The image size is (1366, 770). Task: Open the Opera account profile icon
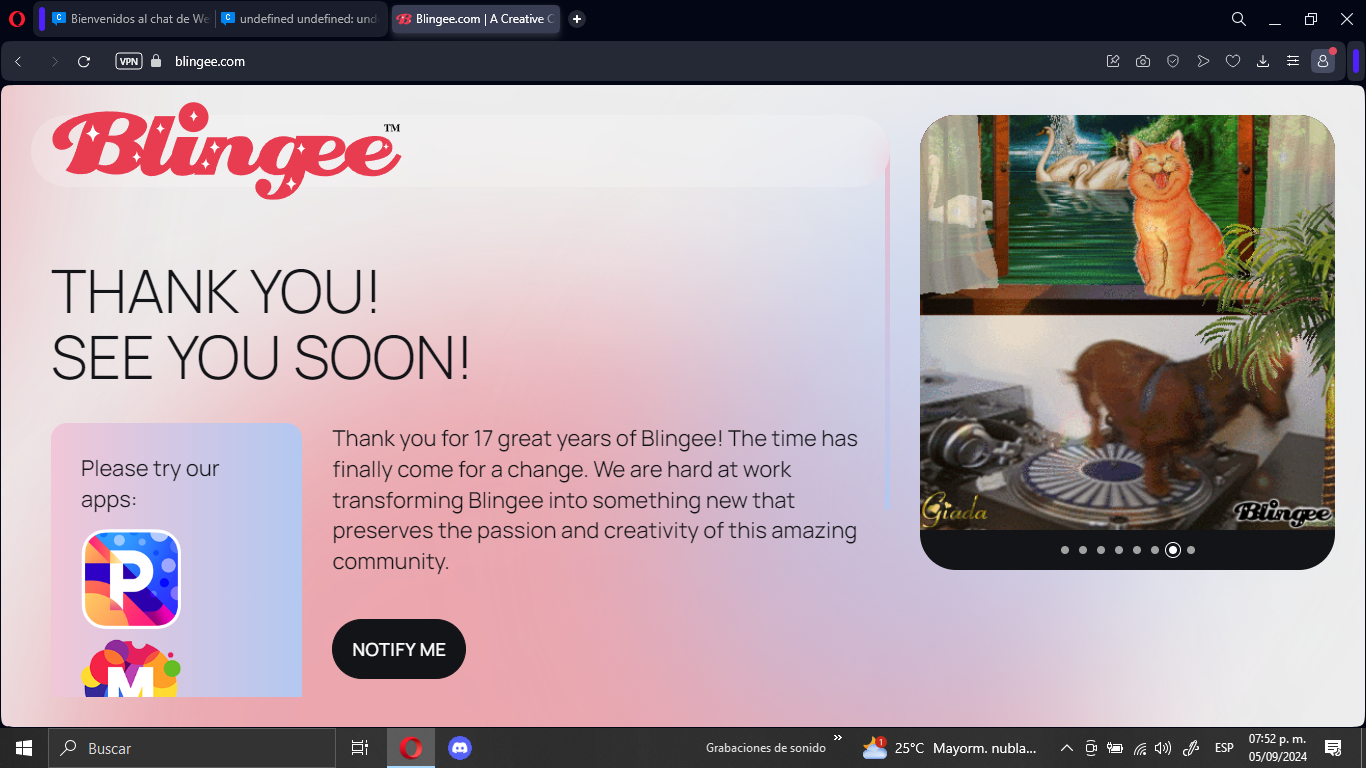point(1323,61)
